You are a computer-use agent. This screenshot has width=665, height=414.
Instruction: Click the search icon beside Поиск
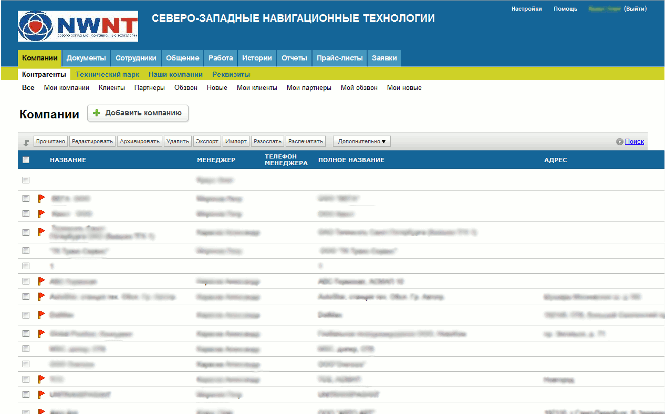(620, 142)
